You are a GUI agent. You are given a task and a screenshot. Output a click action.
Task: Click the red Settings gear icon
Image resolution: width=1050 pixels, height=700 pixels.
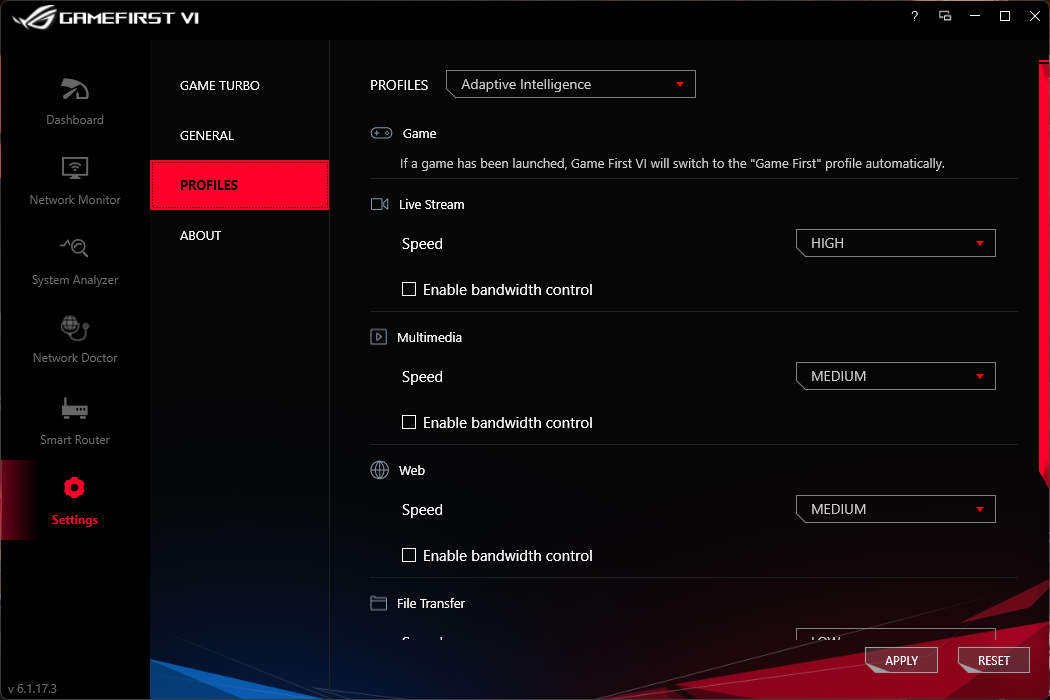[74, 488]
